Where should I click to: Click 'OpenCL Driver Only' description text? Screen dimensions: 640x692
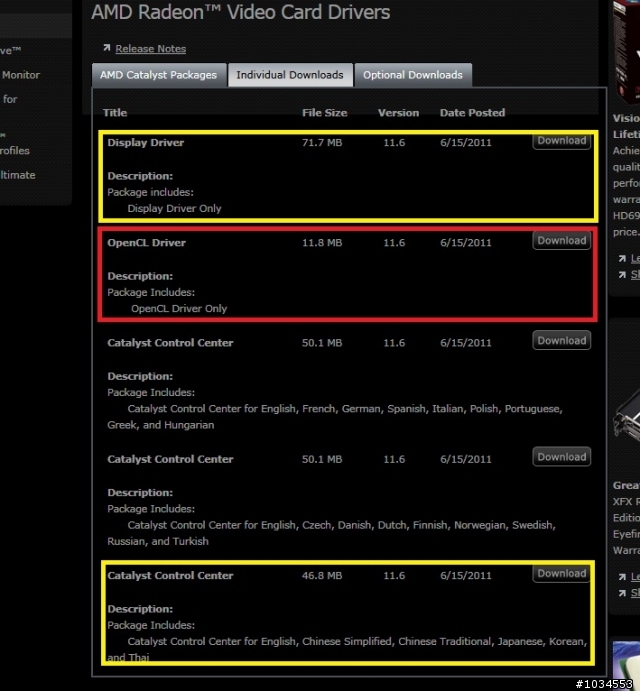(x=179, y=308)
